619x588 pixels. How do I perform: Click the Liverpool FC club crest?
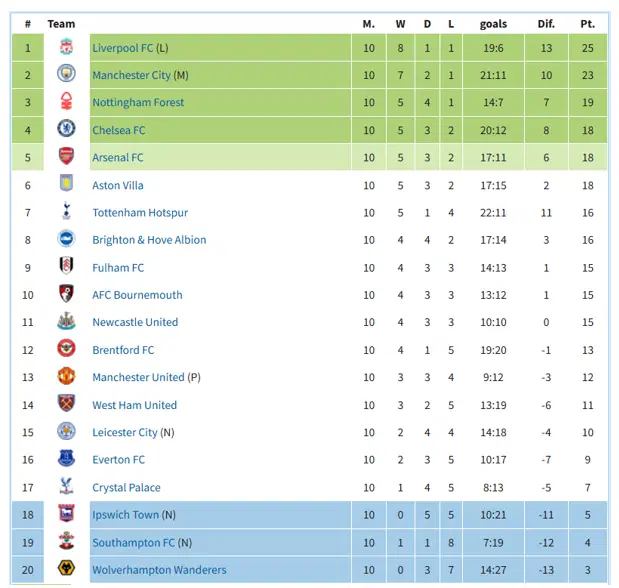[66, 47]
